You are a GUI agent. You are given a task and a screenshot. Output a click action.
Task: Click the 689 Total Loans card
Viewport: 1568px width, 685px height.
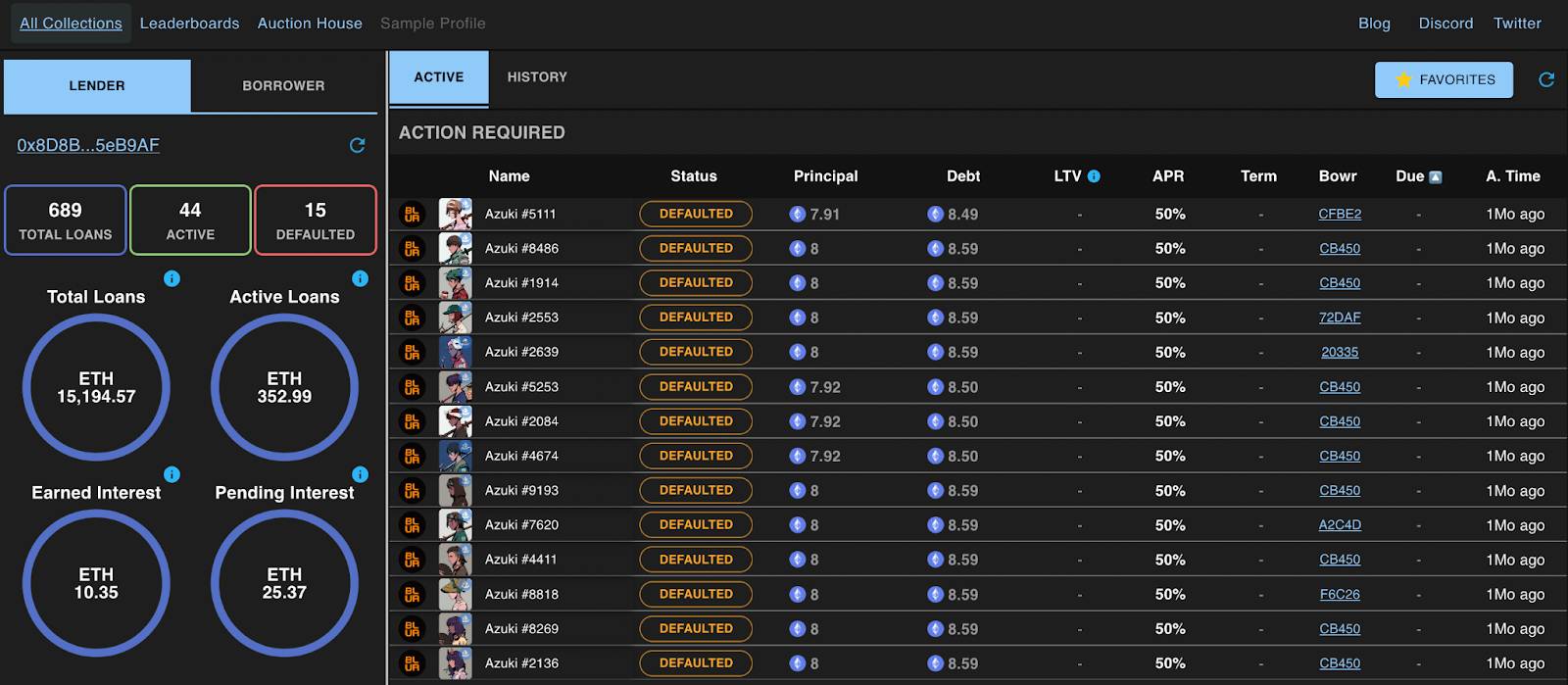point(66,220)
